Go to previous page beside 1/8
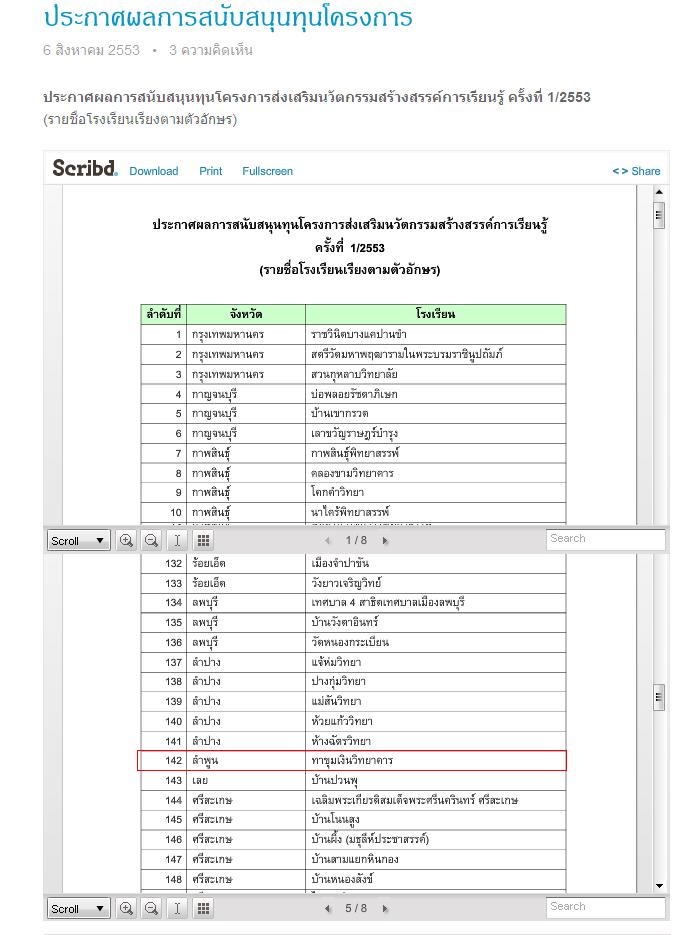674x935 pixels. (327, 541)
